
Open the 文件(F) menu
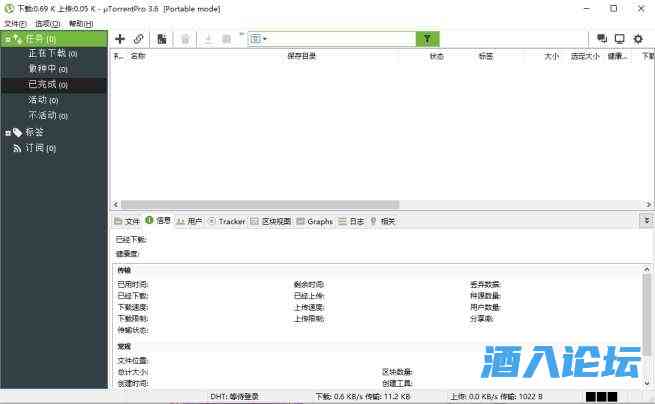click(x=15, y=24)
